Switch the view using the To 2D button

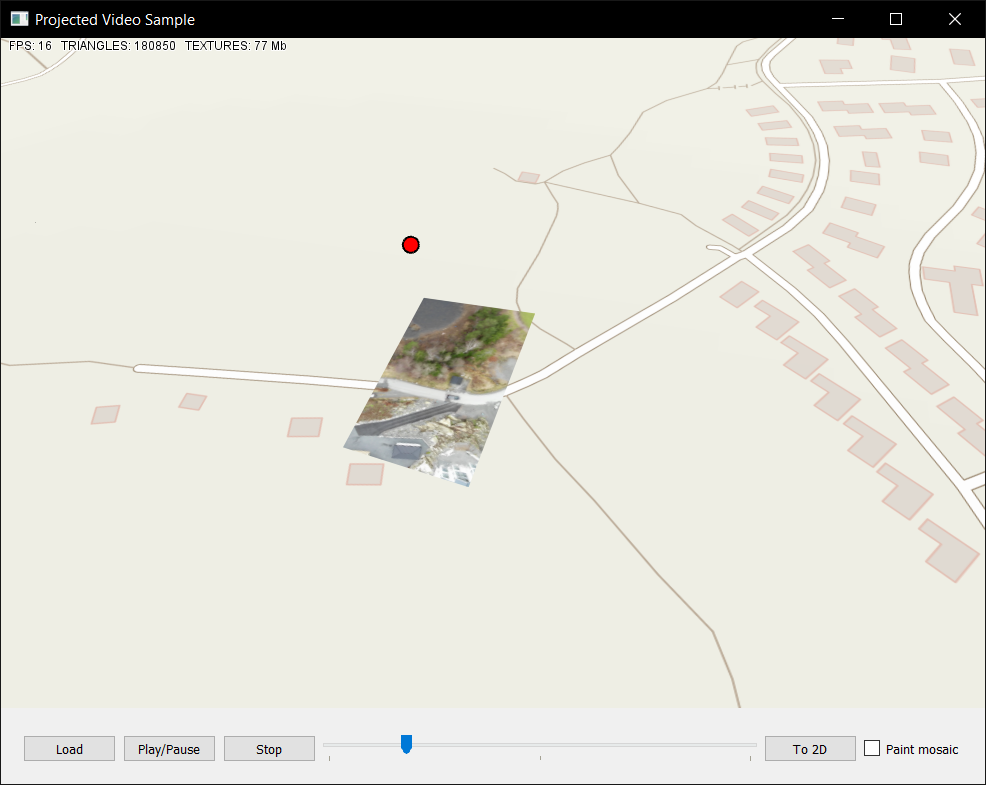click(x=810, y=749)
